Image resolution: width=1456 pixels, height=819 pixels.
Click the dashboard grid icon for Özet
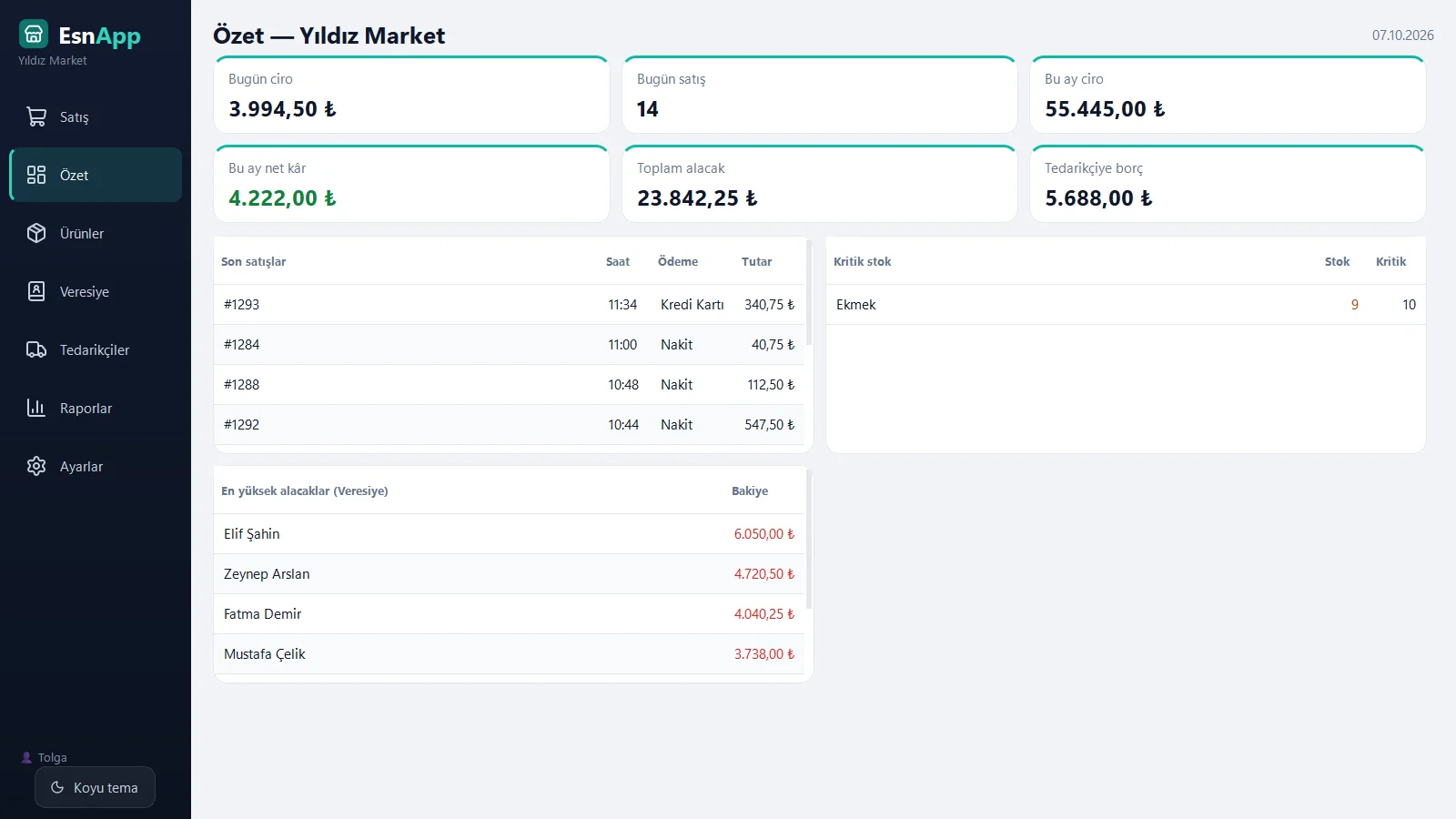click(x=36, y=175)
